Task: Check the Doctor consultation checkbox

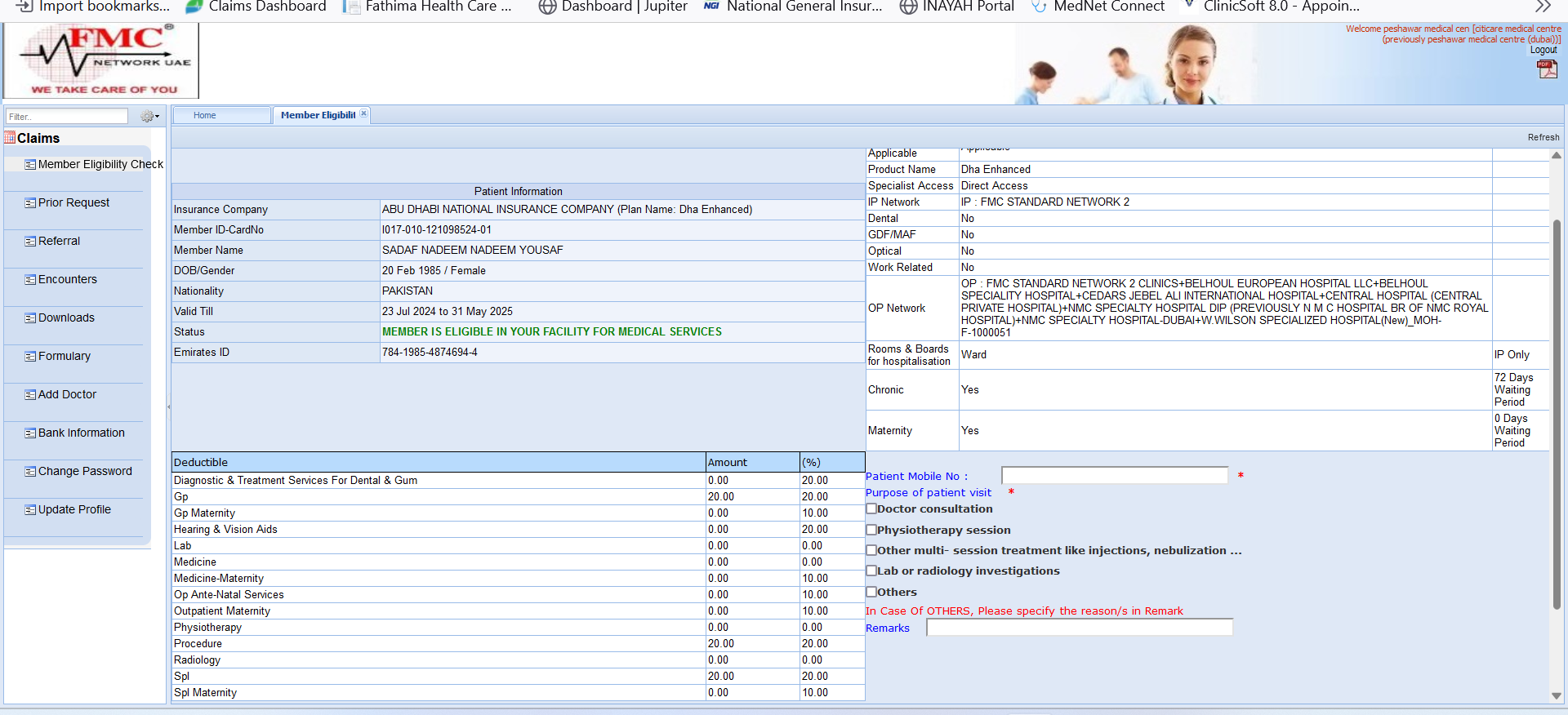Action: (x=871, y=508)
